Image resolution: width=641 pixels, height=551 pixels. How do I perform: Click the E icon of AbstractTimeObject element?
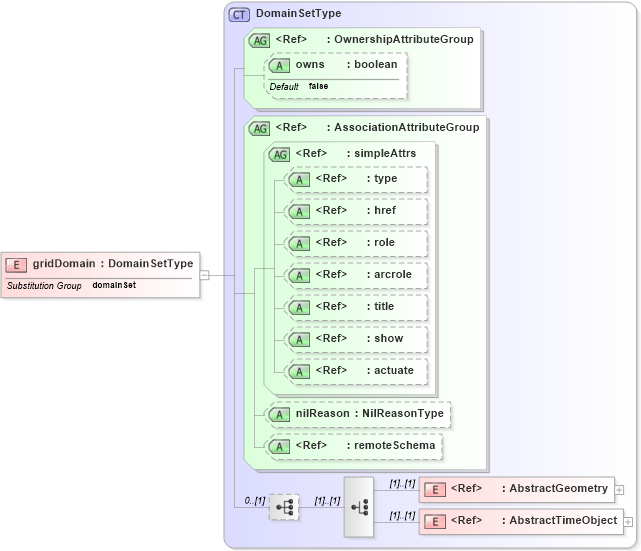pyautogui.click(x=435, y=522)
